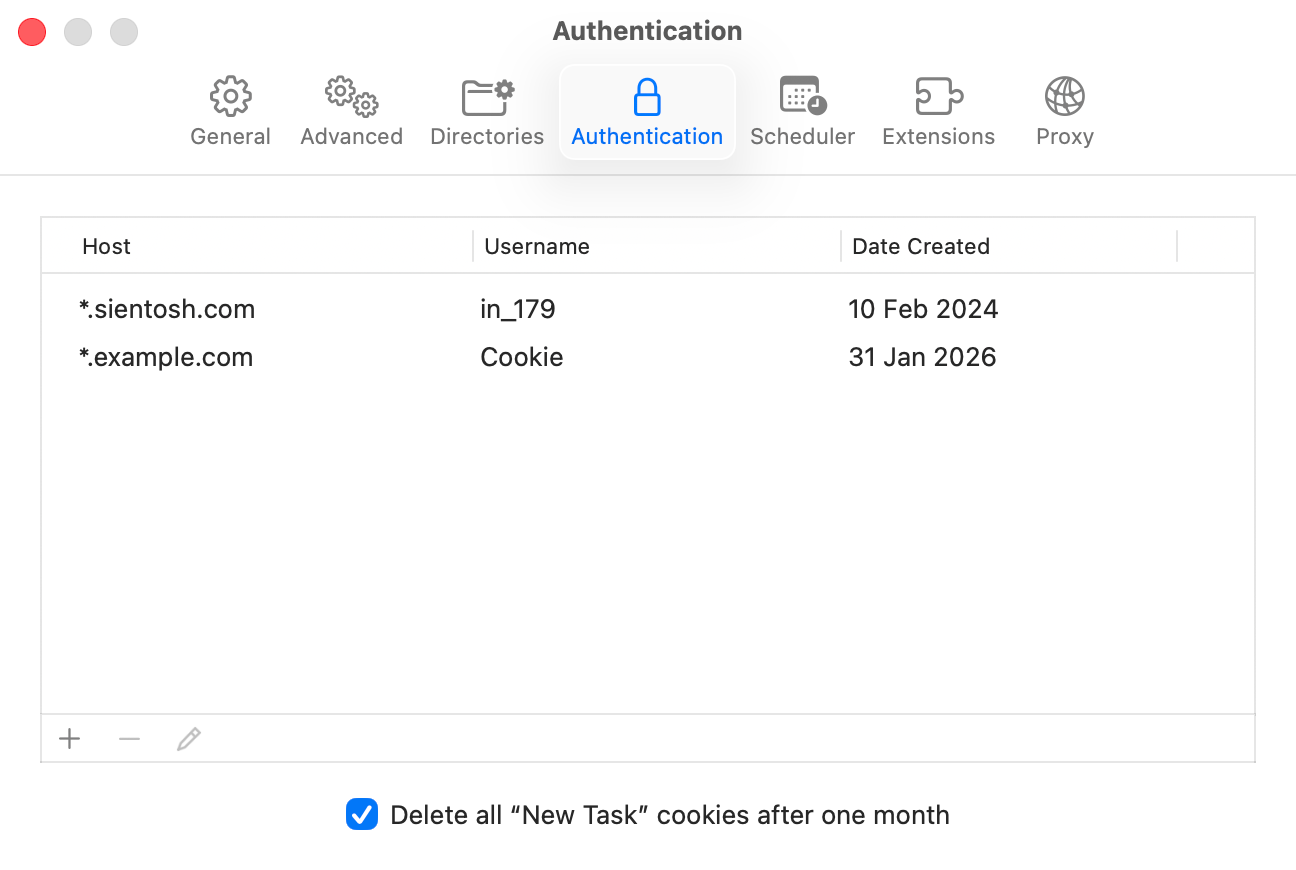The image size is (1296, 870).
Task: Click the Proxy globe icon
Action: (1064, 95)
